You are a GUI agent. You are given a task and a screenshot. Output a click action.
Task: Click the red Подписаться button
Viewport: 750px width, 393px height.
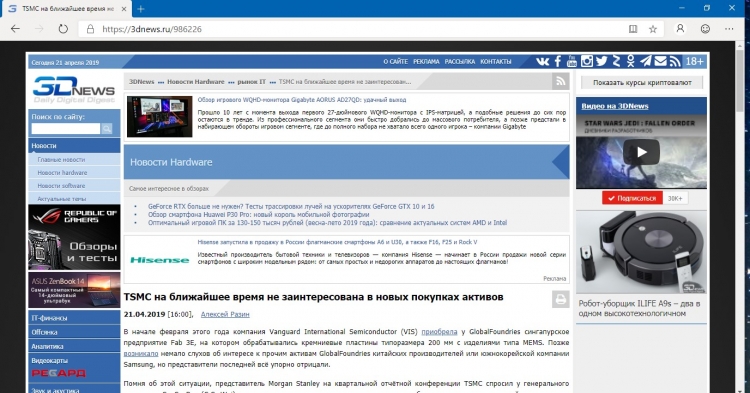tap(632, 198)
